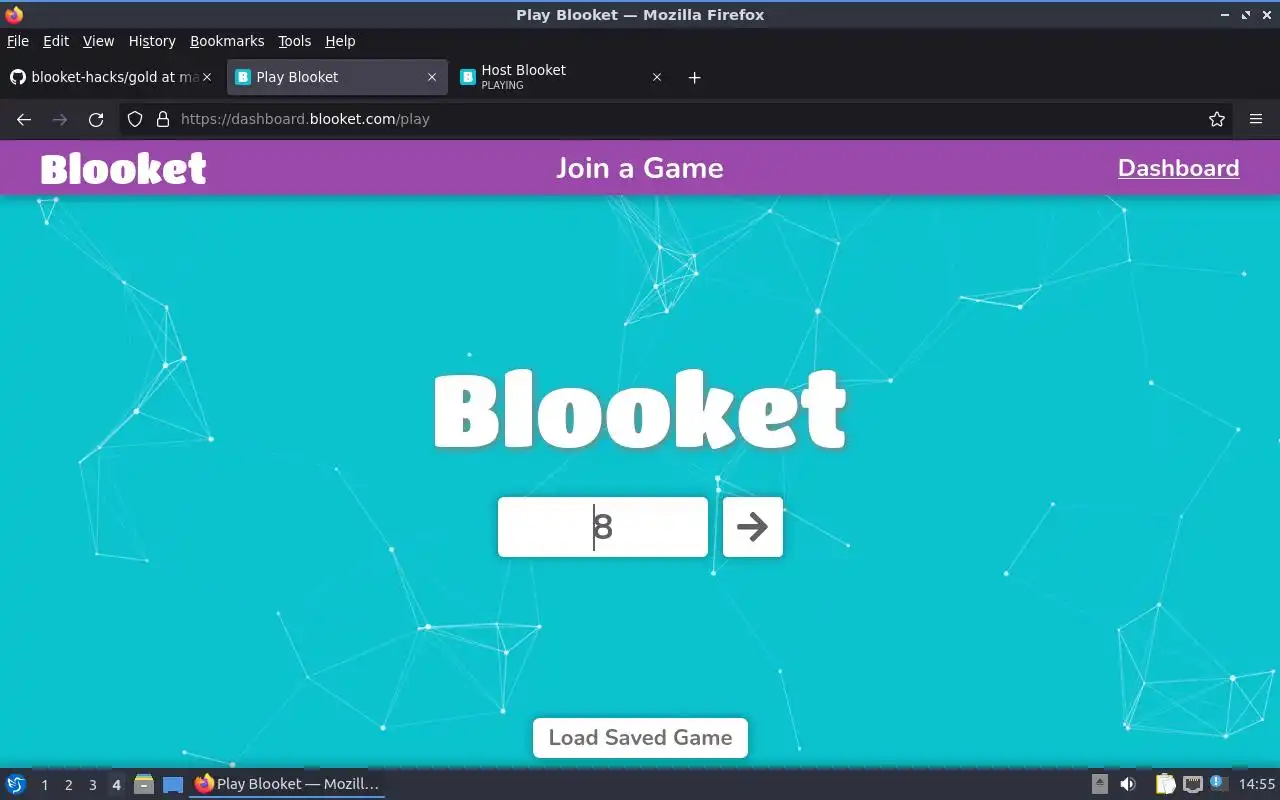Switch to workspace 1

tap(44, 785)
